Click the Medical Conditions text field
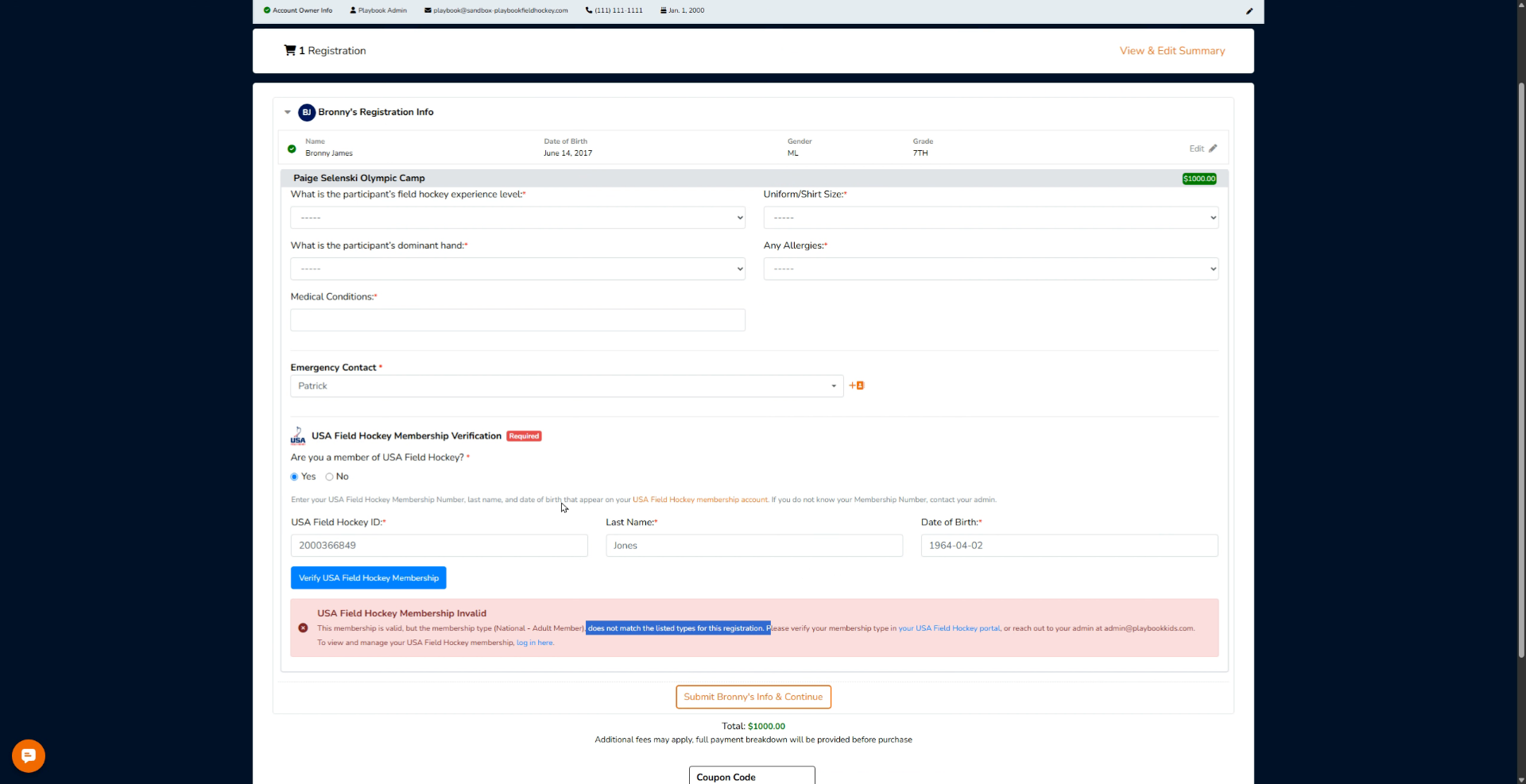 [x=517, y=320]
